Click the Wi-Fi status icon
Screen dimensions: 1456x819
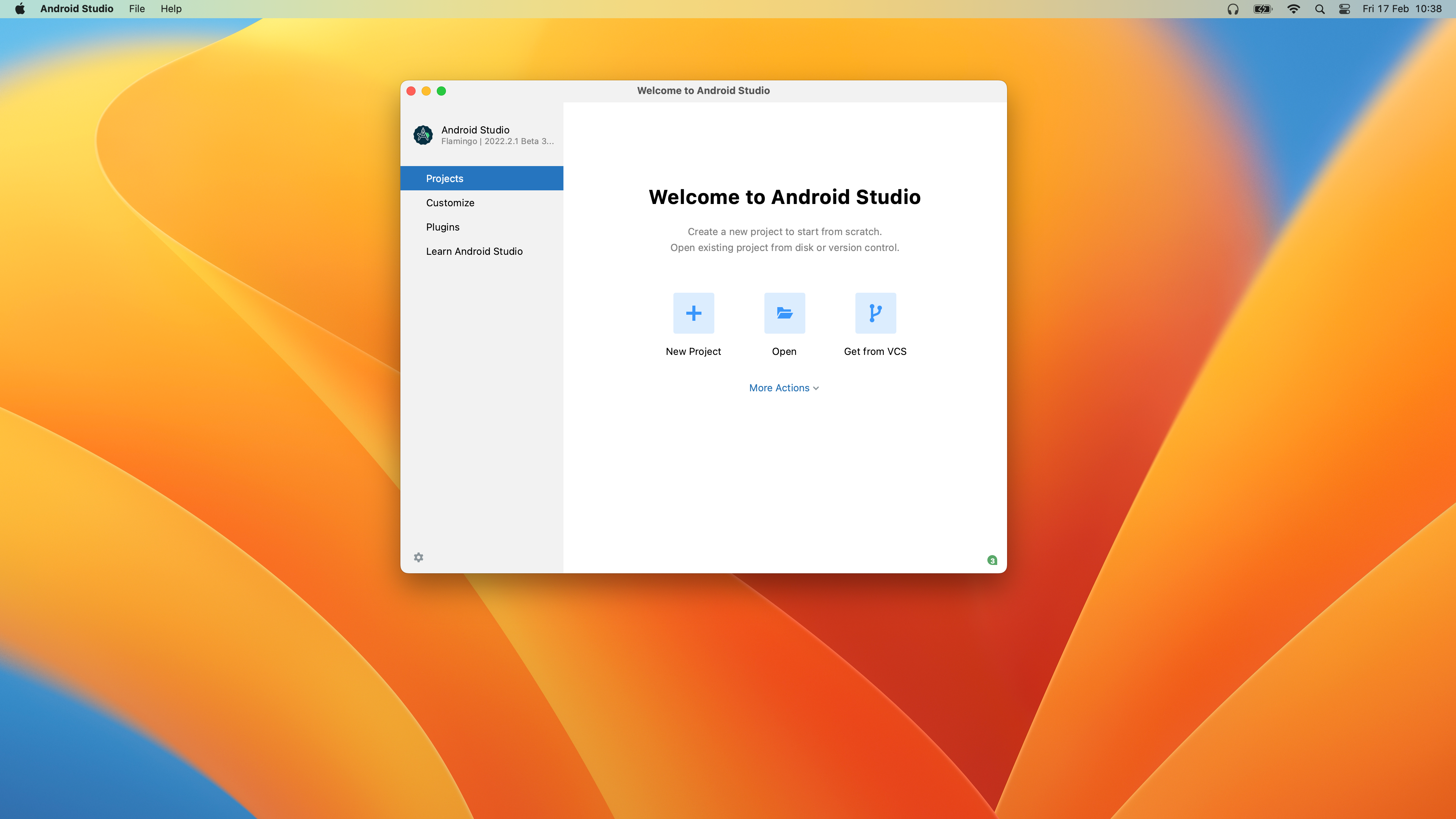point(1293,9)
